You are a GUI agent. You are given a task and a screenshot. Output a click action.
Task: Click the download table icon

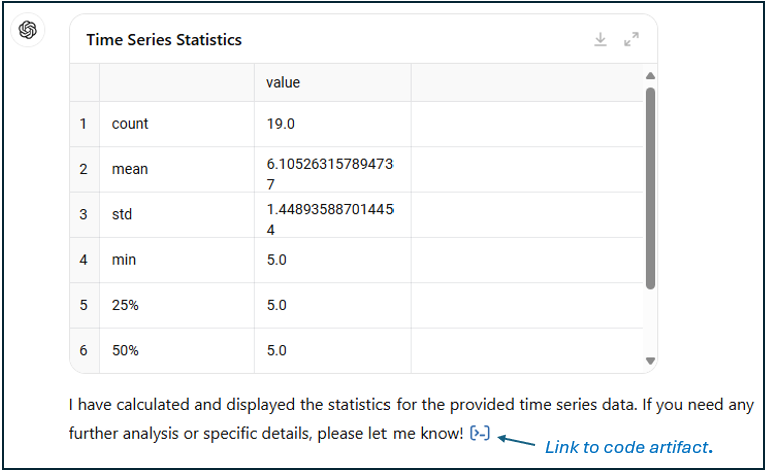point(600,39)
